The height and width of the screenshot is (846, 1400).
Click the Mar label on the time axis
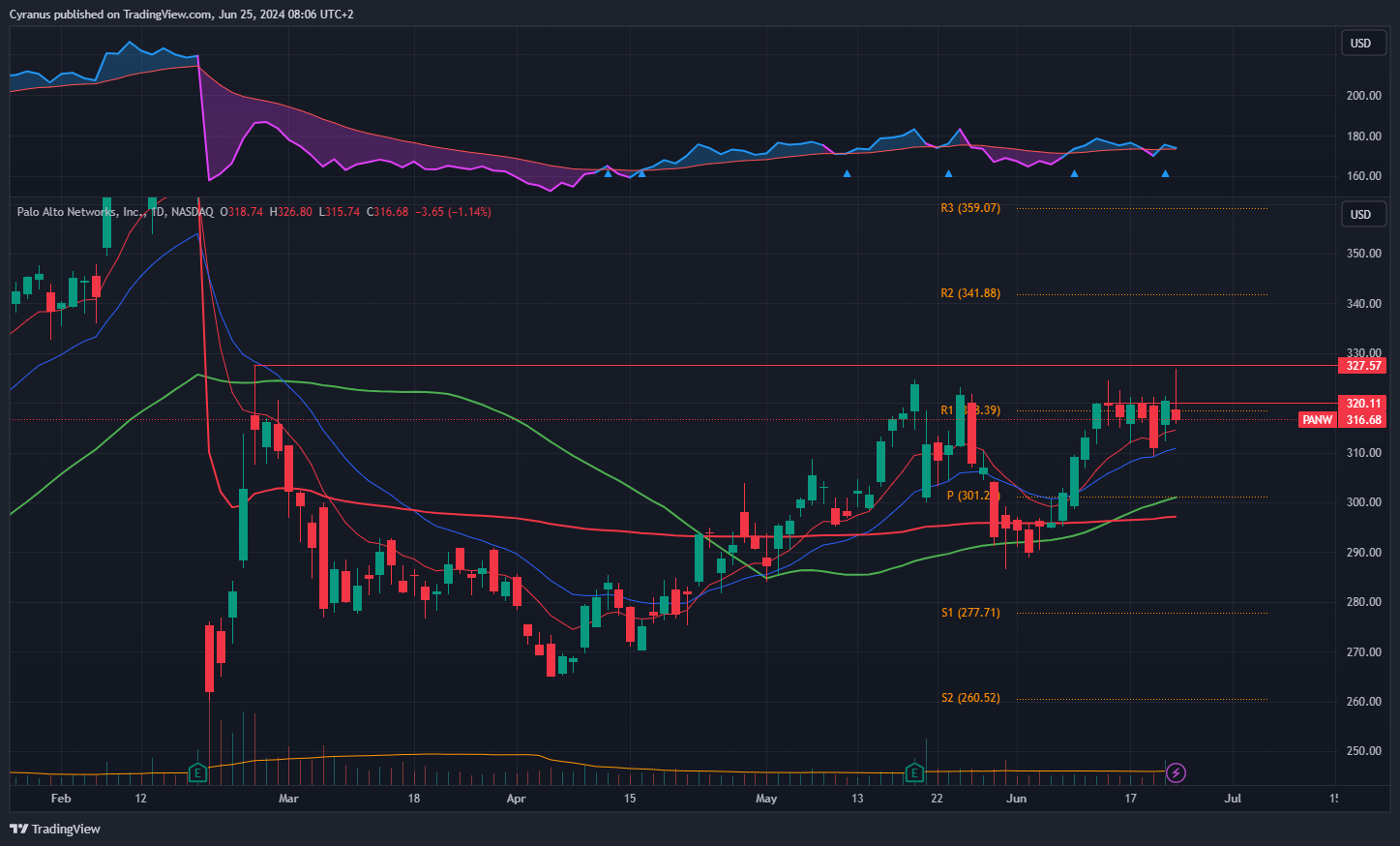click(x=288, y=799)
